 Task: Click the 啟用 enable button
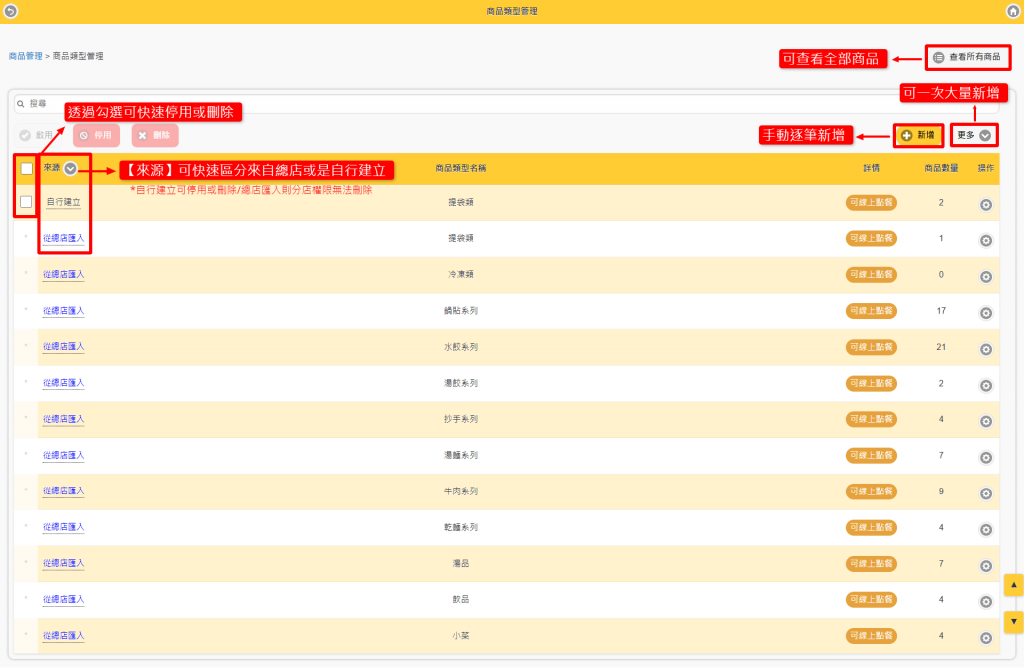pyautogui.click(x=37, y=135)
